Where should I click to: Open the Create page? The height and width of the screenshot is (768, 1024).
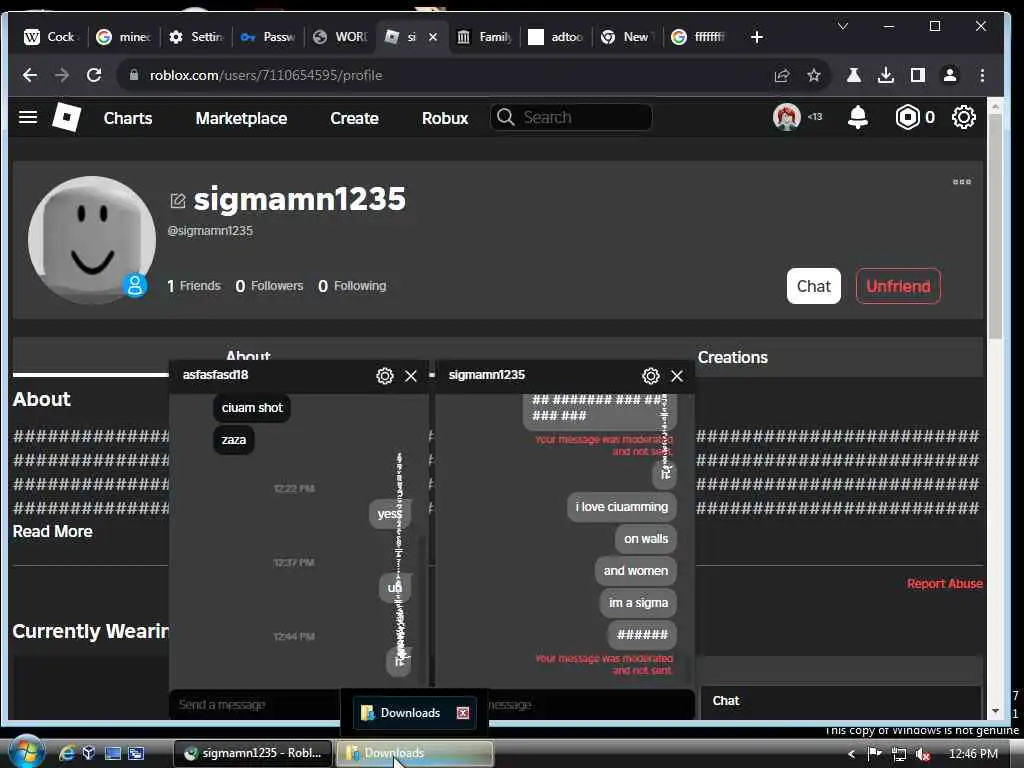pos(354,118)
